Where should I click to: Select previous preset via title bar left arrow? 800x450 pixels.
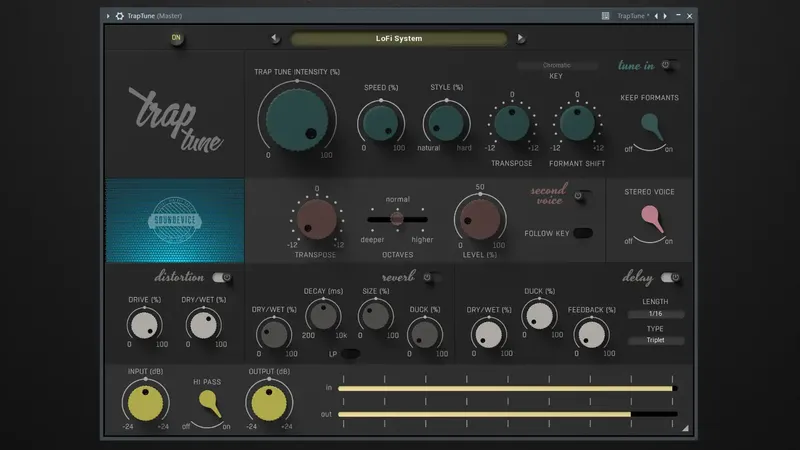pyautogui.click(x=656, y=16)
